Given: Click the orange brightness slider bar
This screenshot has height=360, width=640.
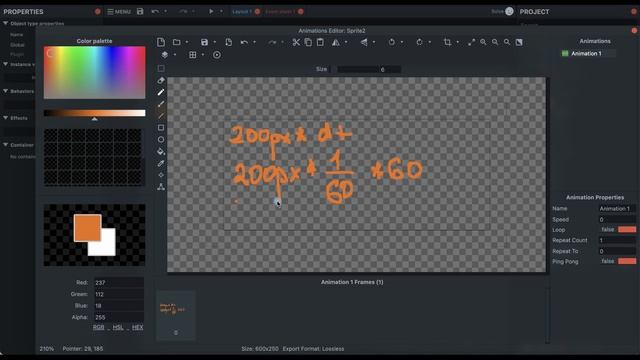Looking at the screenshot, I should (x=94, y=113).
